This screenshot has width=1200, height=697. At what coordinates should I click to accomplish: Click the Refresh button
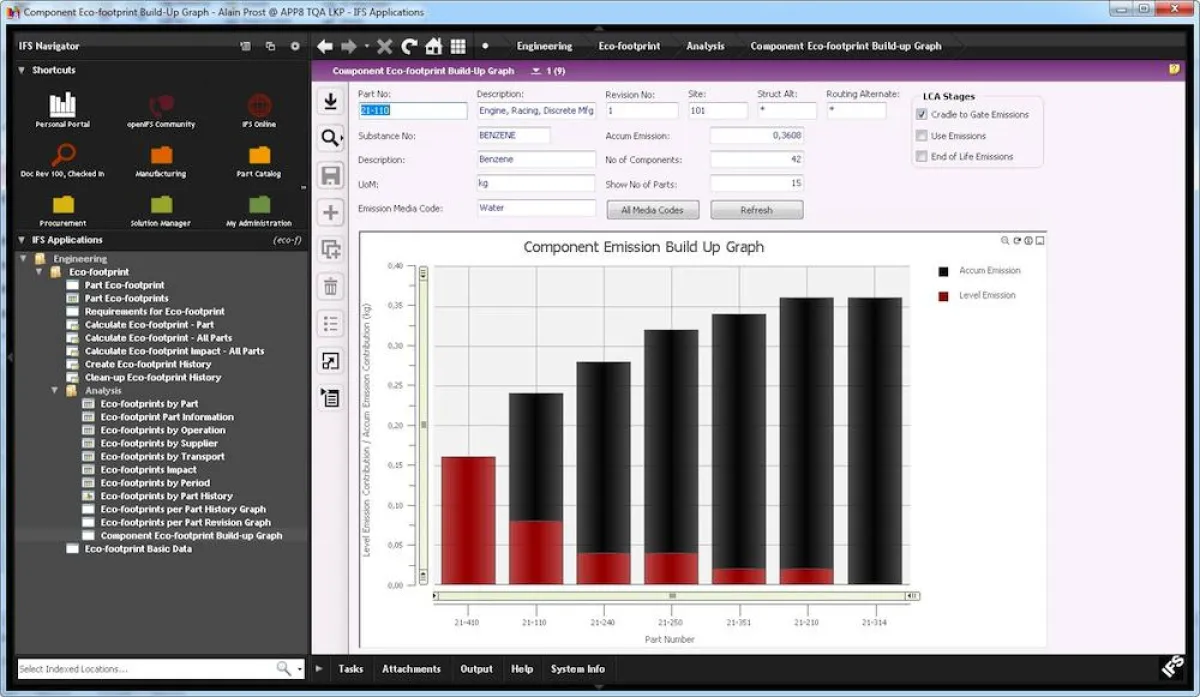757,209
